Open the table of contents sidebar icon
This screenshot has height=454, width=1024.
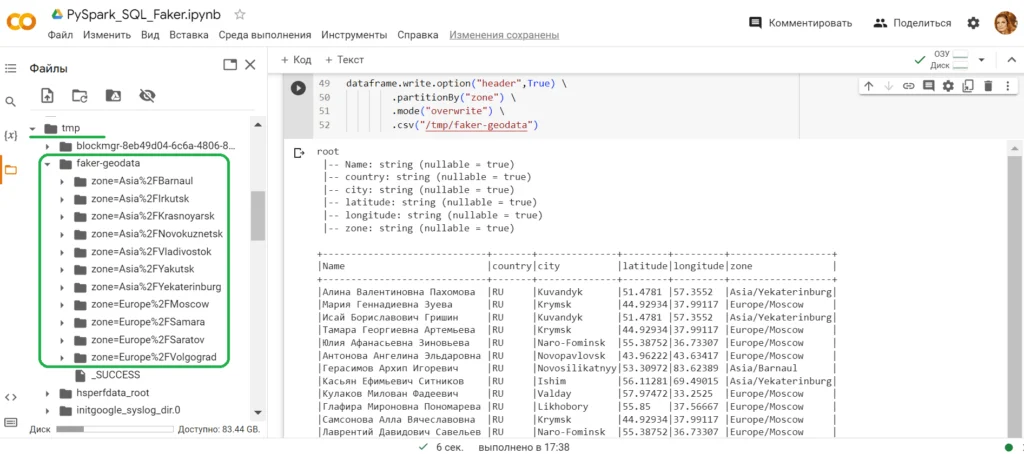coord(10,68)
